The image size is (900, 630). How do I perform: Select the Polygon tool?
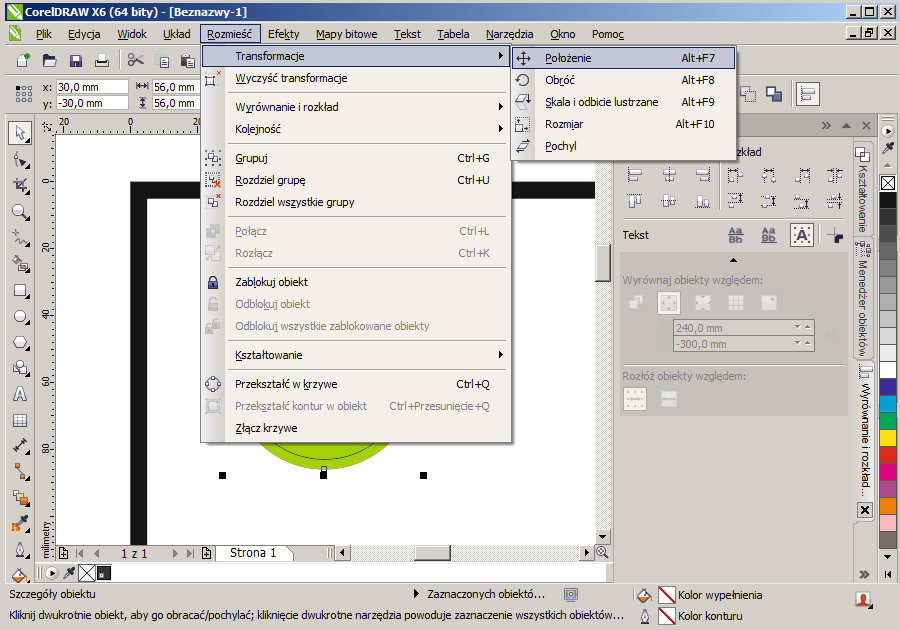[x=20, y=343]
